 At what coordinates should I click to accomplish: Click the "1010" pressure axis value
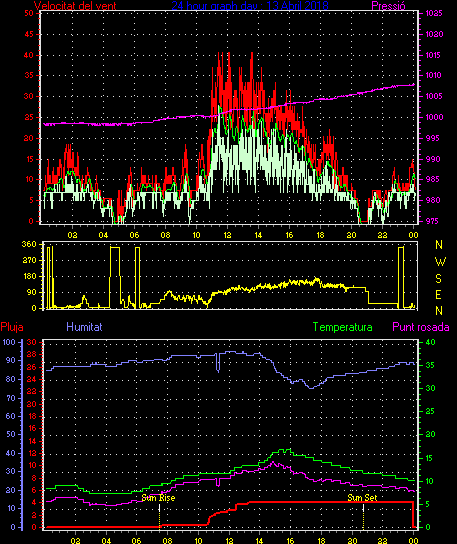pos(433,75)
